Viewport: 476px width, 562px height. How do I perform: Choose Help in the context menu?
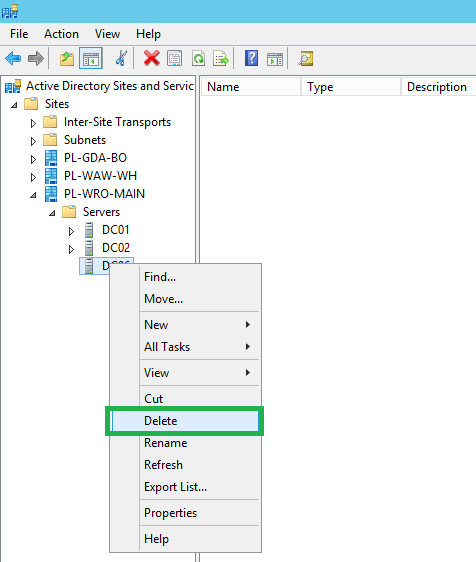tap(185, 539)
